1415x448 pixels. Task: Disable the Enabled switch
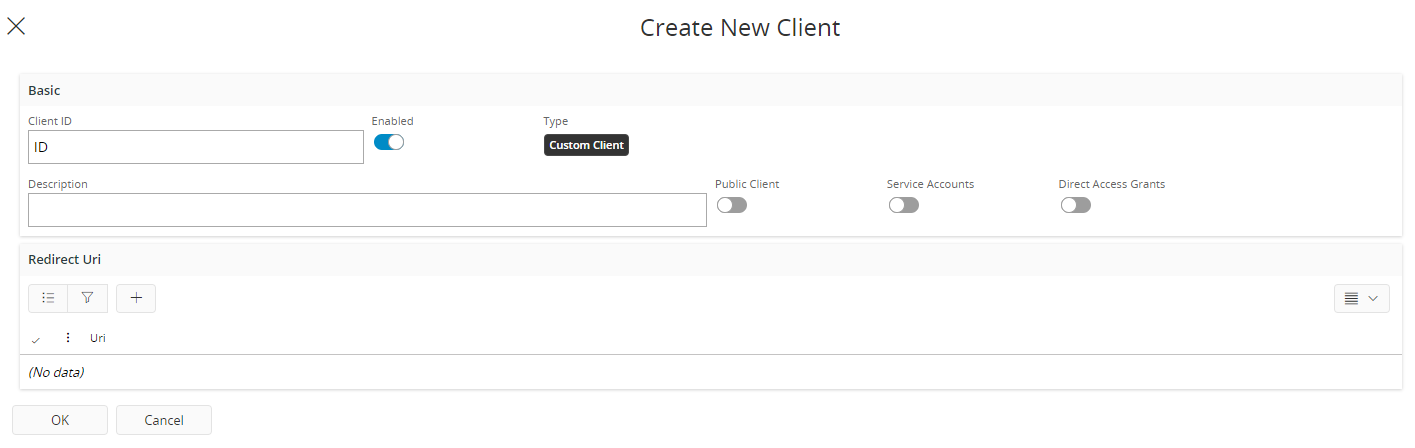[x=388, y=142]
